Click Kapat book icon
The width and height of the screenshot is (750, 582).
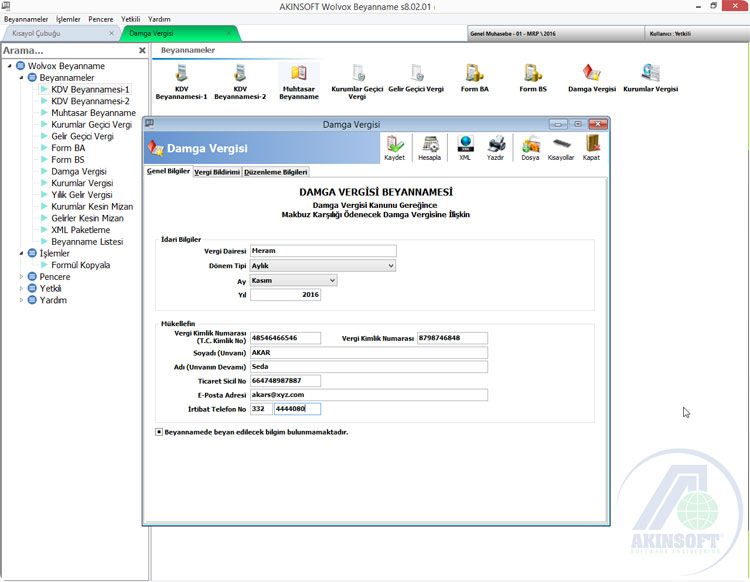click(x=592, y=148)
